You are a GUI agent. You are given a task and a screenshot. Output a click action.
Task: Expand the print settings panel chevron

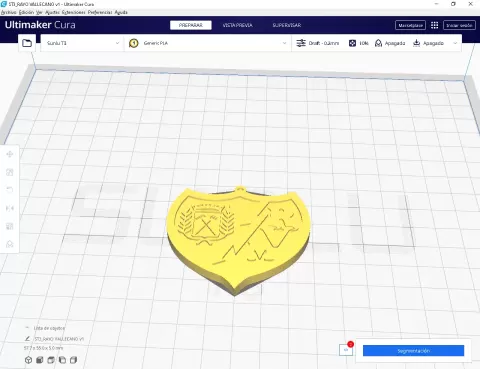point(455,43)
